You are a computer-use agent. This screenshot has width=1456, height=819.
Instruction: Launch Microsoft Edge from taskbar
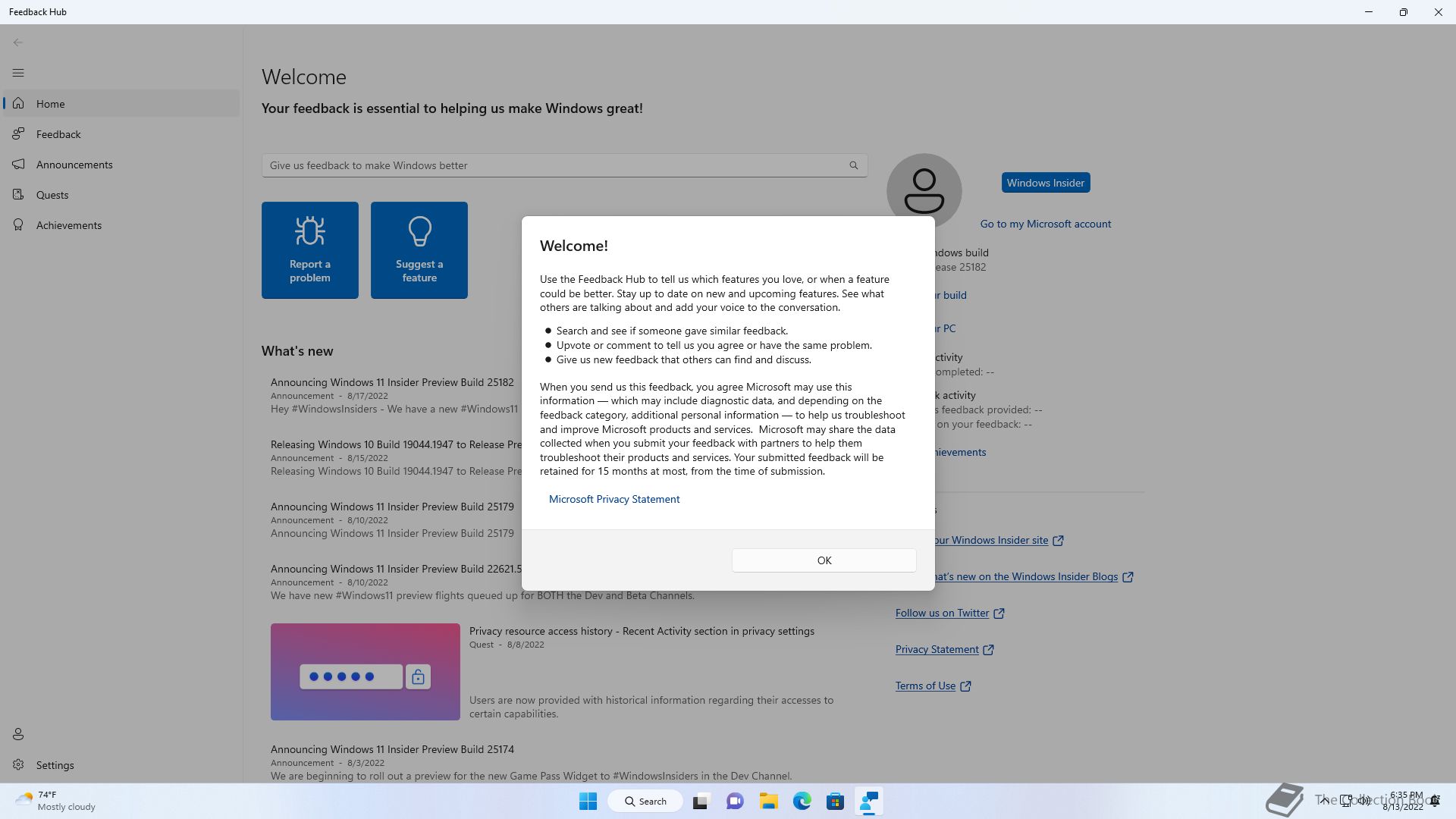click(x=802, y=802)
